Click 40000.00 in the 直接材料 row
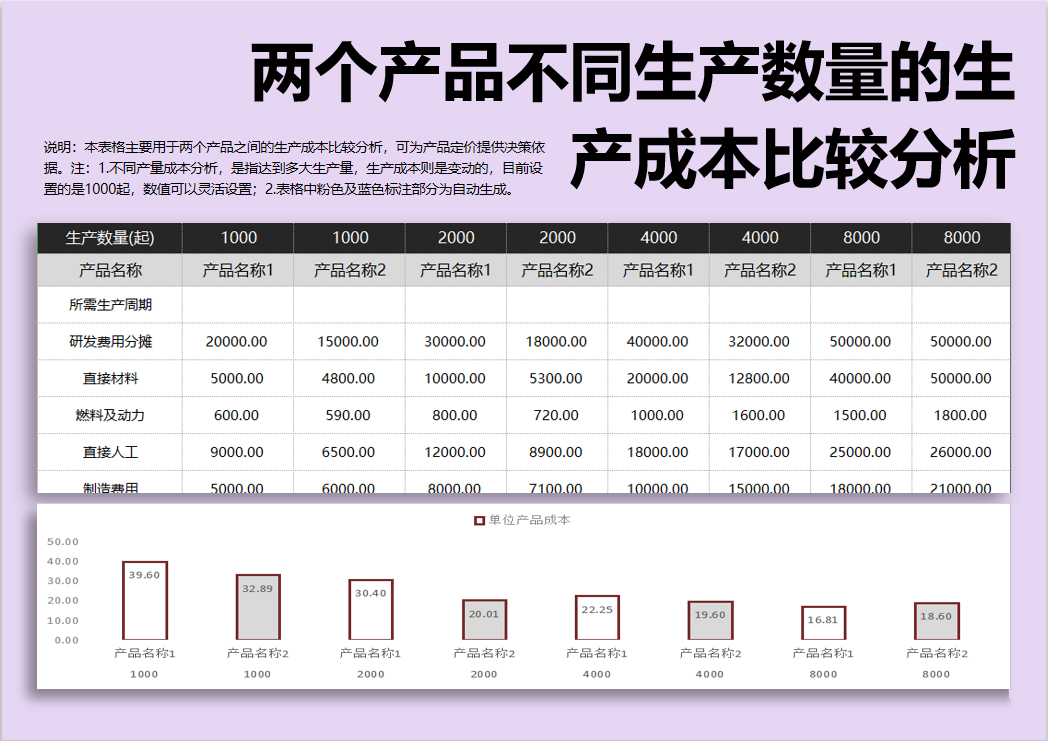The height and width of the screenshot is (741, 1048). click(860, 378)
